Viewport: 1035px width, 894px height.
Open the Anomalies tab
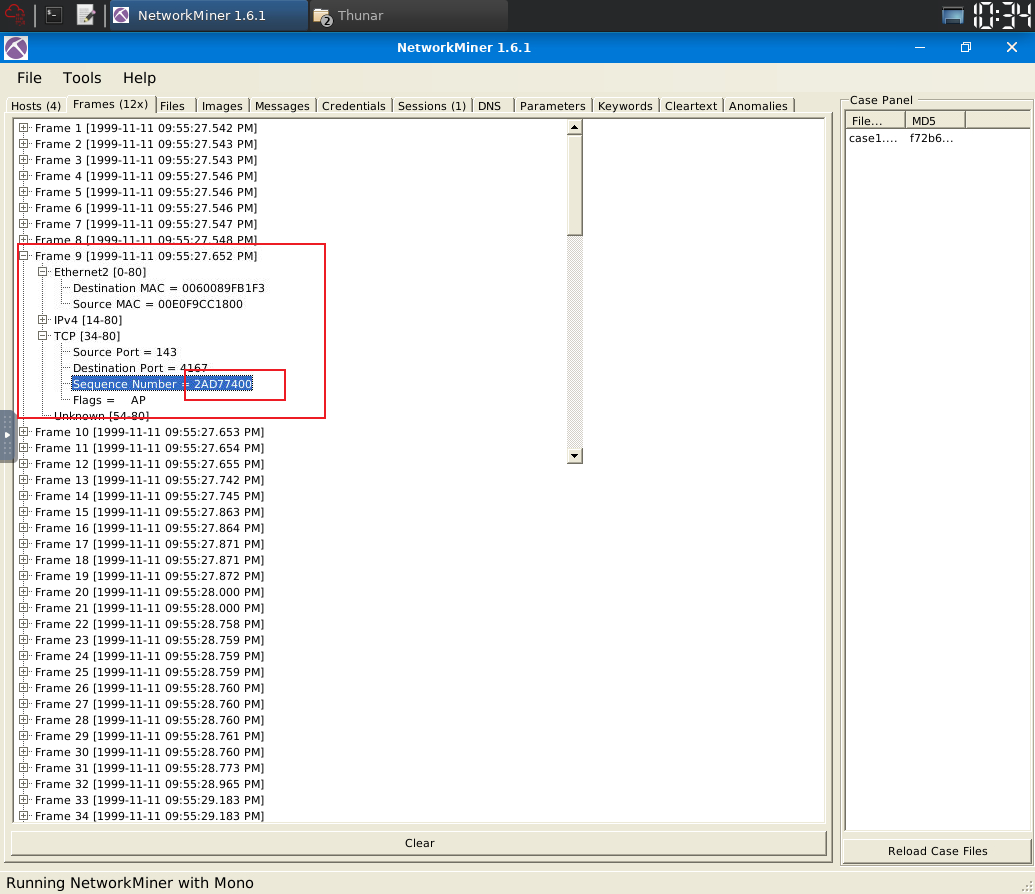[x=758, y=106]
